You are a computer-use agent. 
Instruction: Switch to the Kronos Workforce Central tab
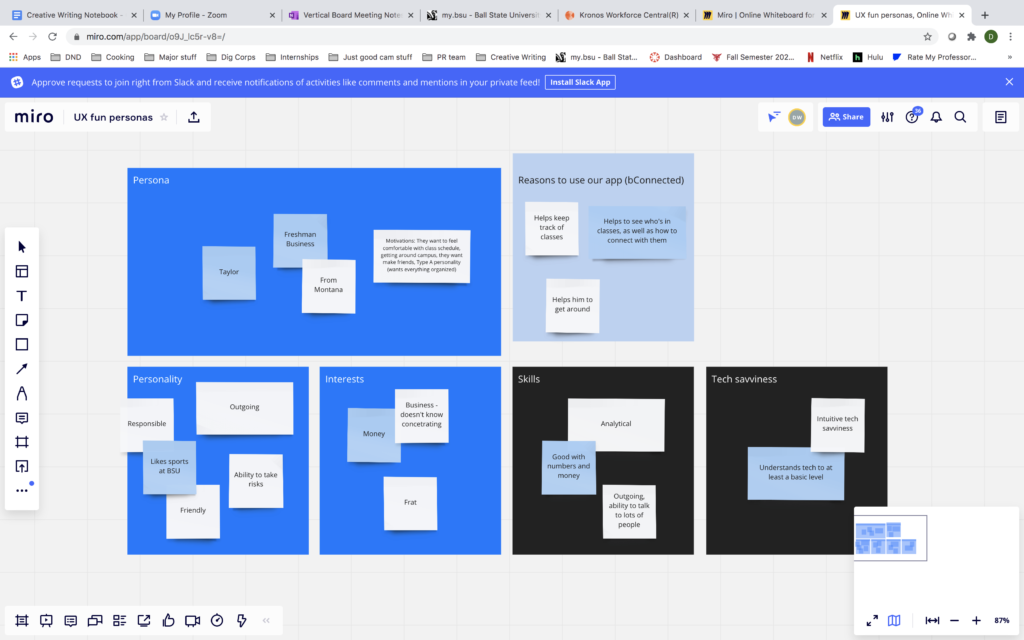pyautogui.click(x=623, y=15)
